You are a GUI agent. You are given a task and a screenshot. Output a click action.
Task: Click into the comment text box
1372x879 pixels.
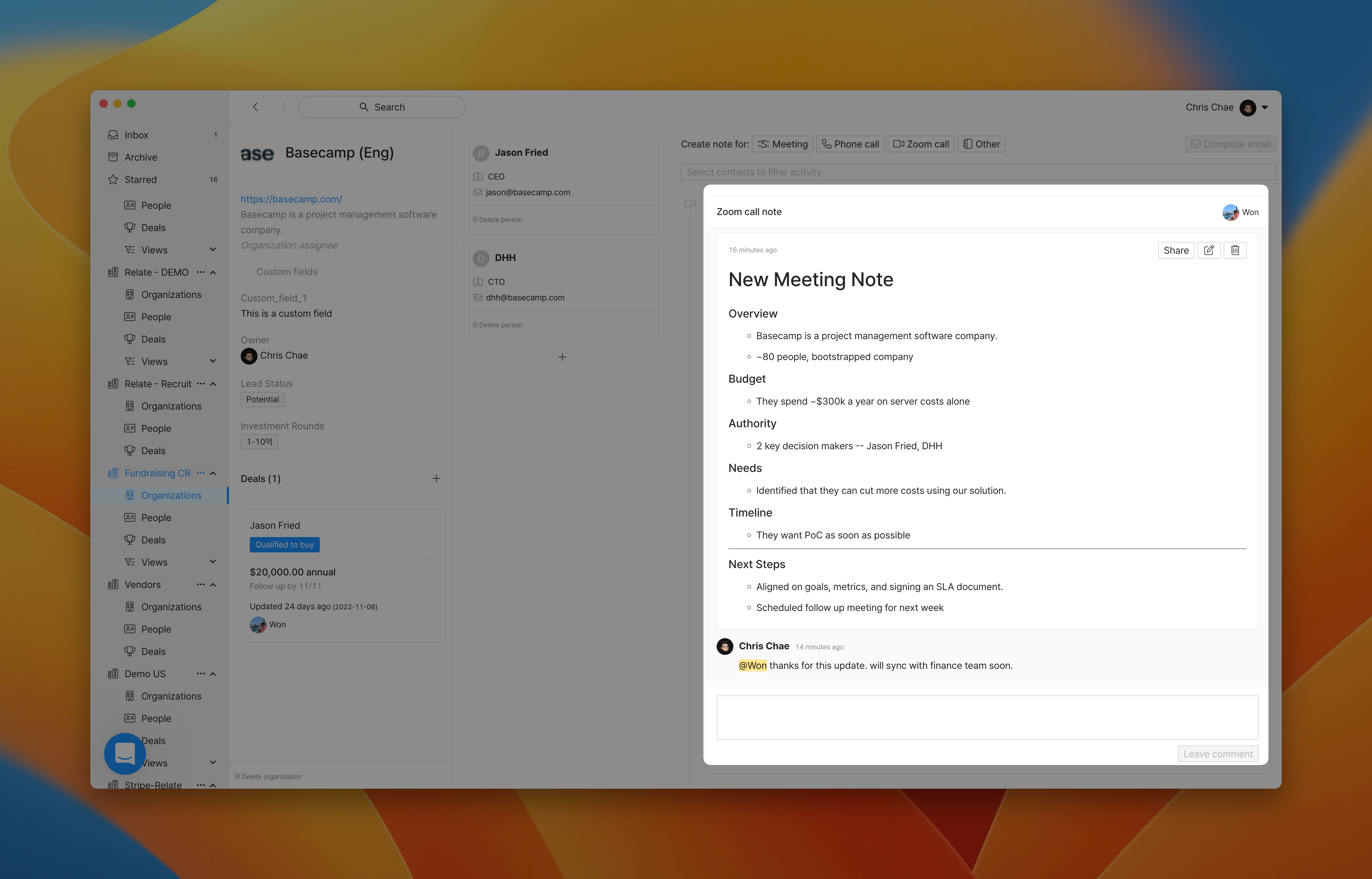point(987,717)
